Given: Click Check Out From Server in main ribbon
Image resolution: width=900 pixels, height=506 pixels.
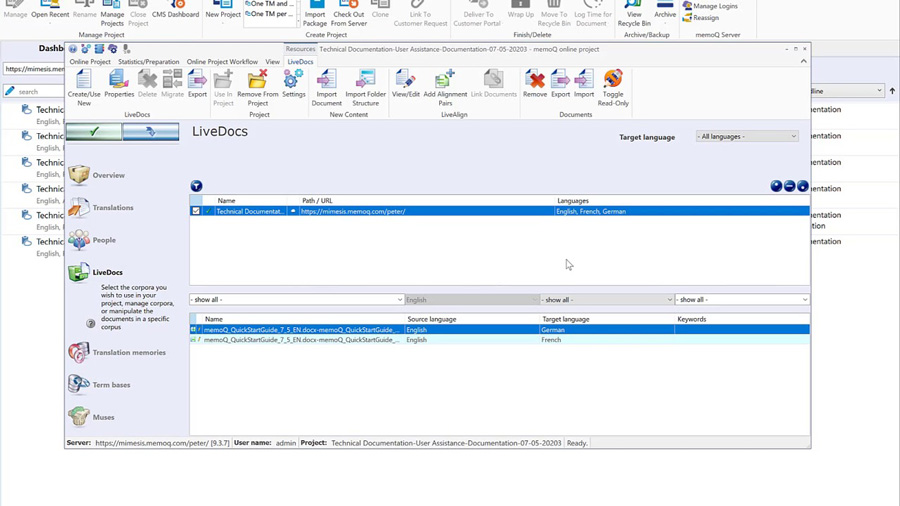Looking at the screenshot, I should pos(348,14).
